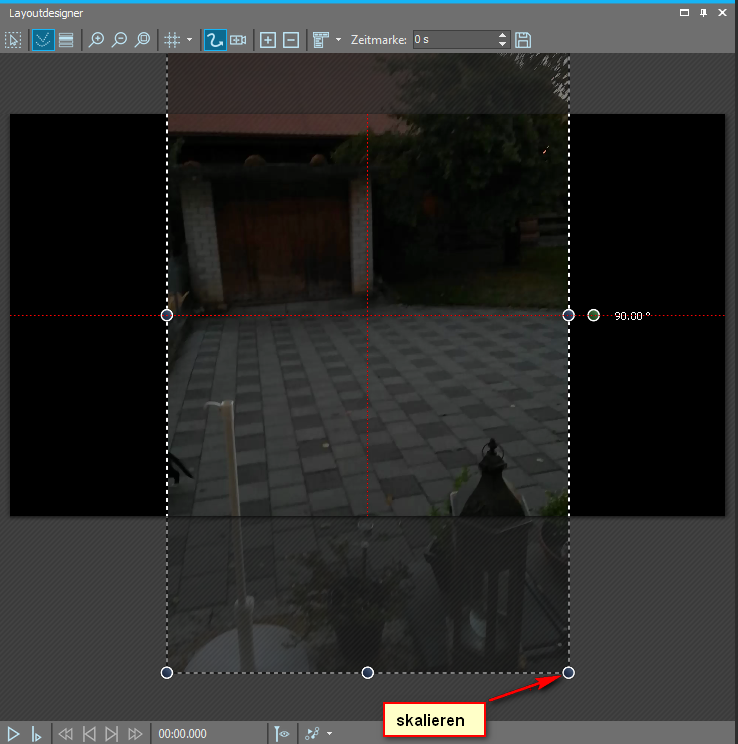Image resolution: width=738 pixels, height=744 pixels.
Task: Click the bottom-right scaling handle of the image
Action: pos(568,672)
